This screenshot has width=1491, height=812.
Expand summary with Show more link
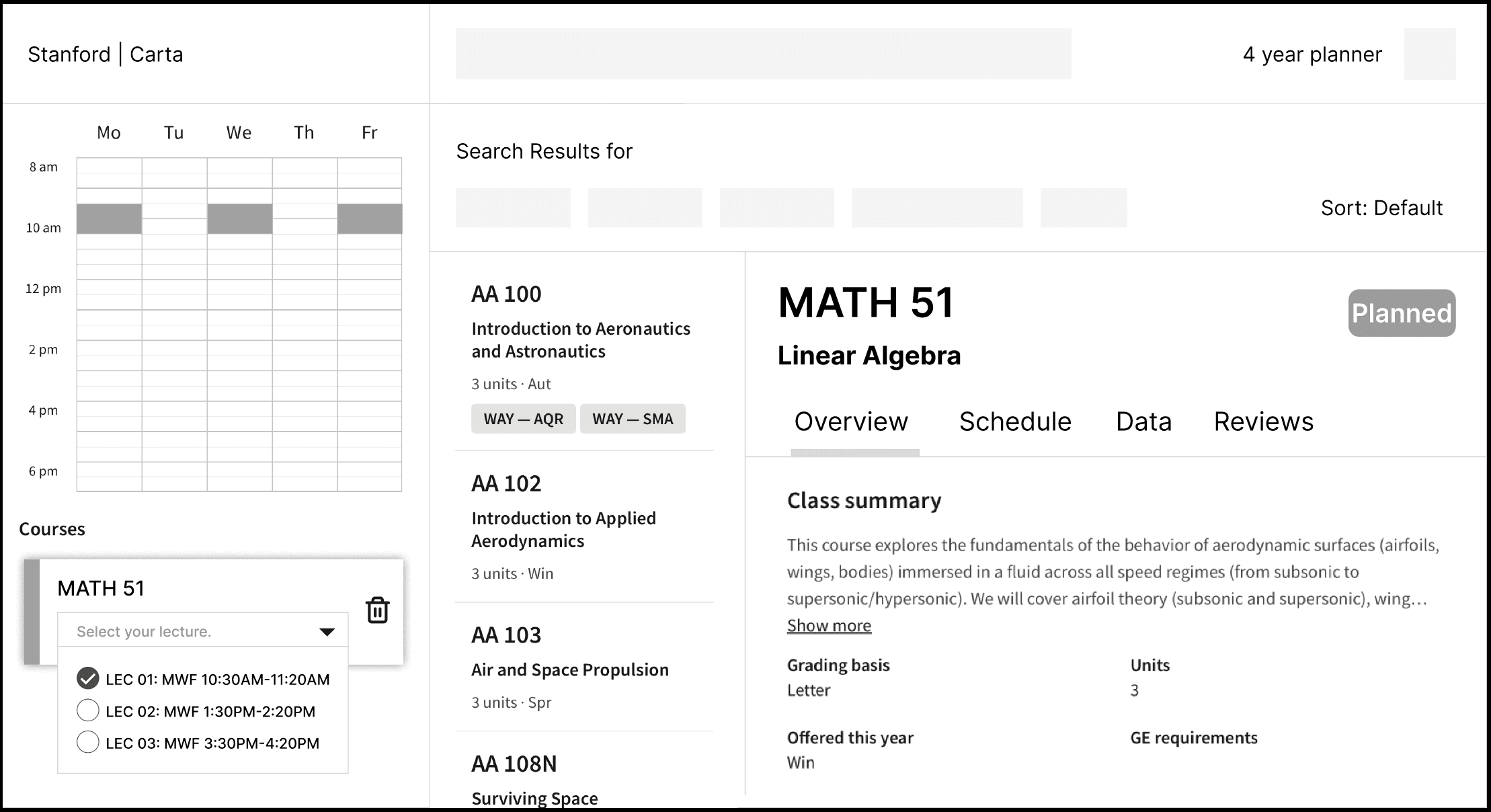tap(828, 626)
